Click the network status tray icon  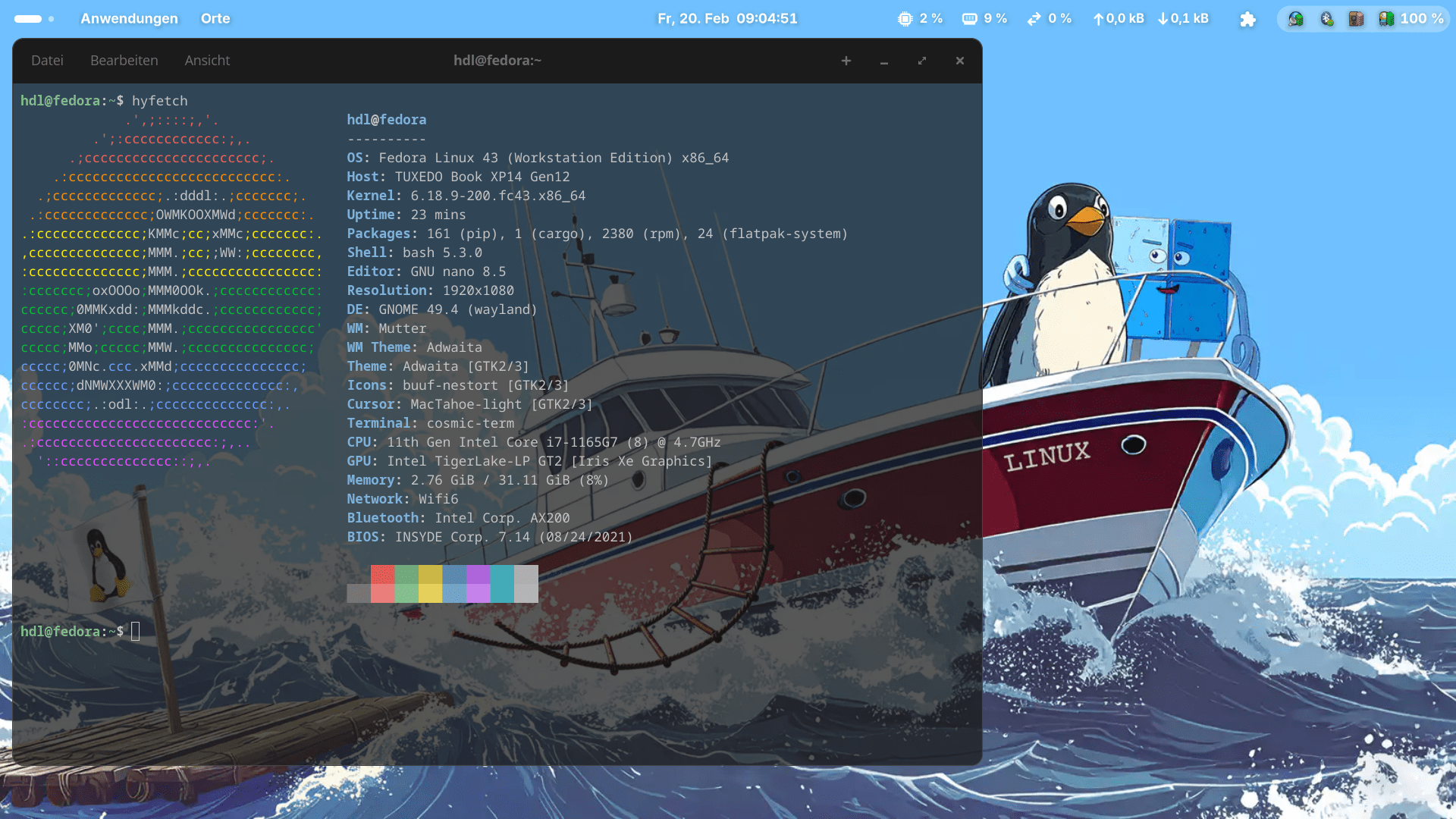coord(1295,19)
